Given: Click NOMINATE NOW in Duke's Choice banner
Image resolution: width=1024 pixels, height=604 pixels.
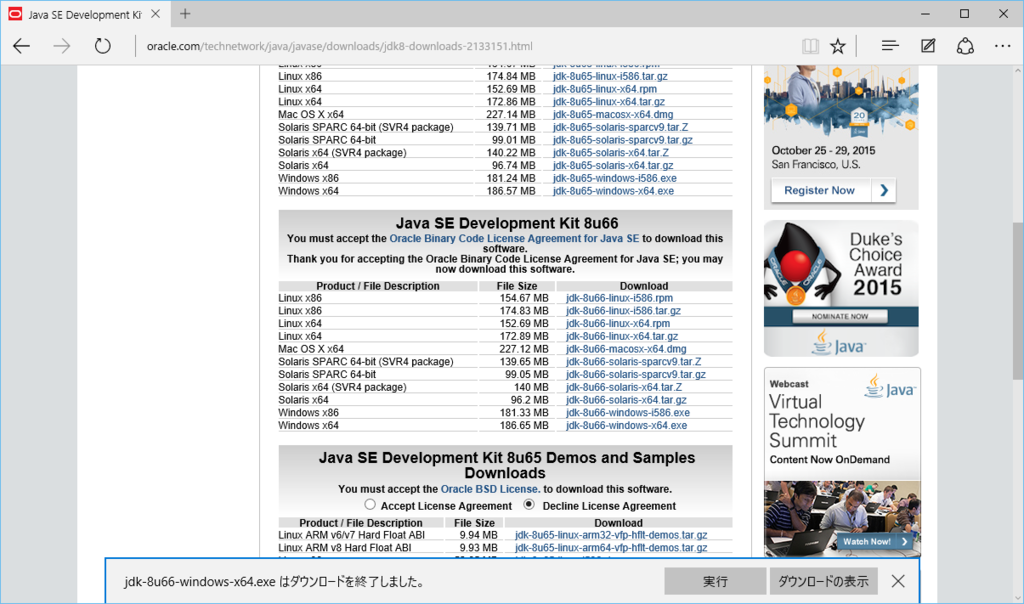Looking at the screenshot, I should tap(840, 316).
